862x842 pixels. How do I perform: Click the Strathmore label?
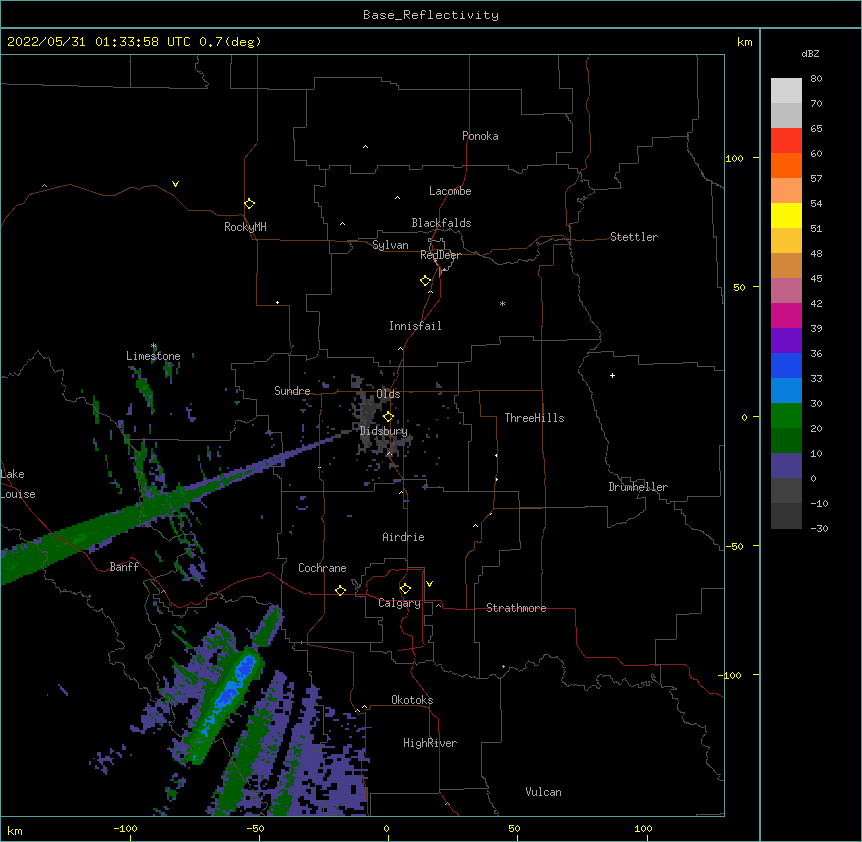click(516, 608)
